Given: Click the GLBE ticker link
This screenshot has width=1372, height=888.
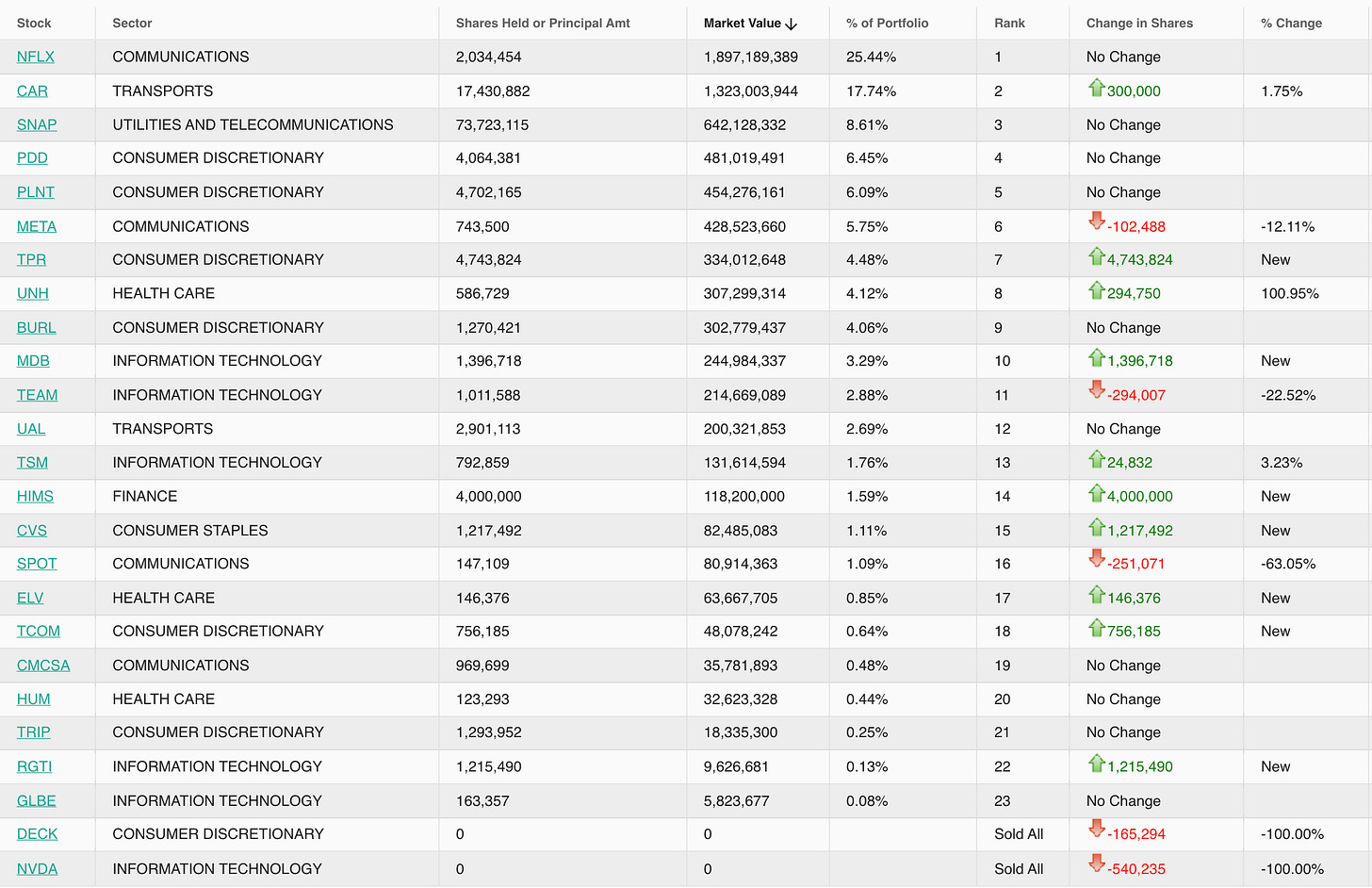Looking at the screenshot, I should (37, 800).
